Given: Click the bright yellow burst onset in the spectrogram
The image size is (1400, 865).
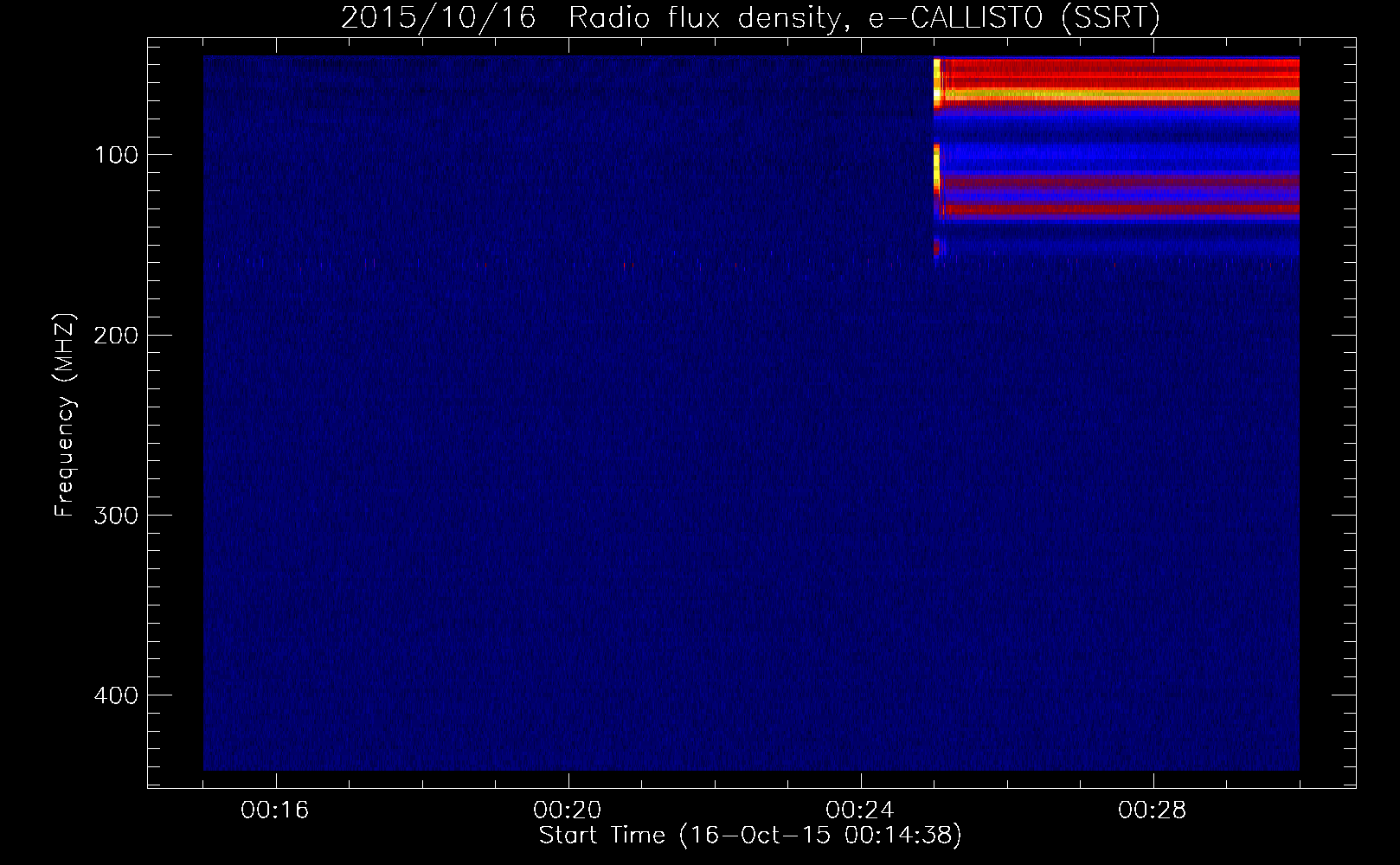Looking at the screenshot, I should coord(937,82).
